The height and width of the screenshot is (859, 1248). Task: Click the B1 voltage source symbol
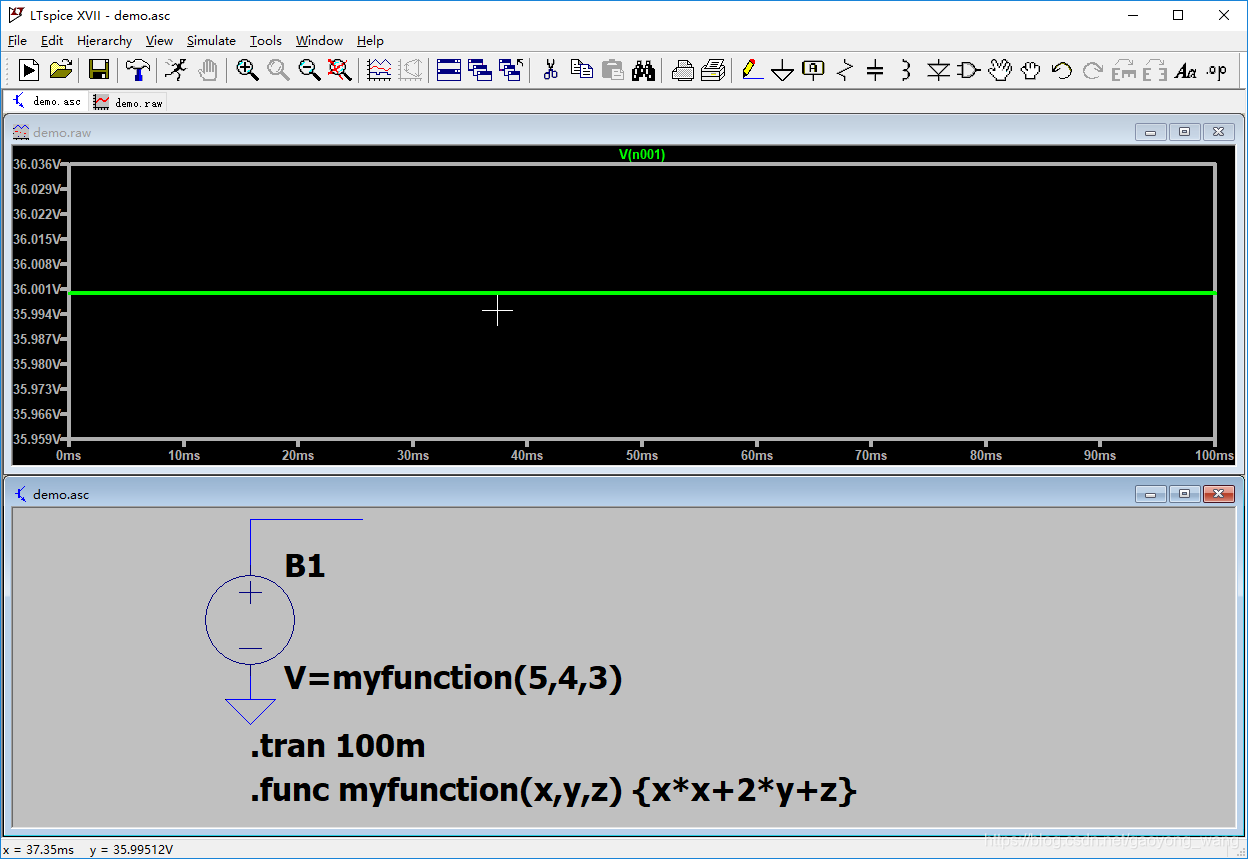[250, 620]
